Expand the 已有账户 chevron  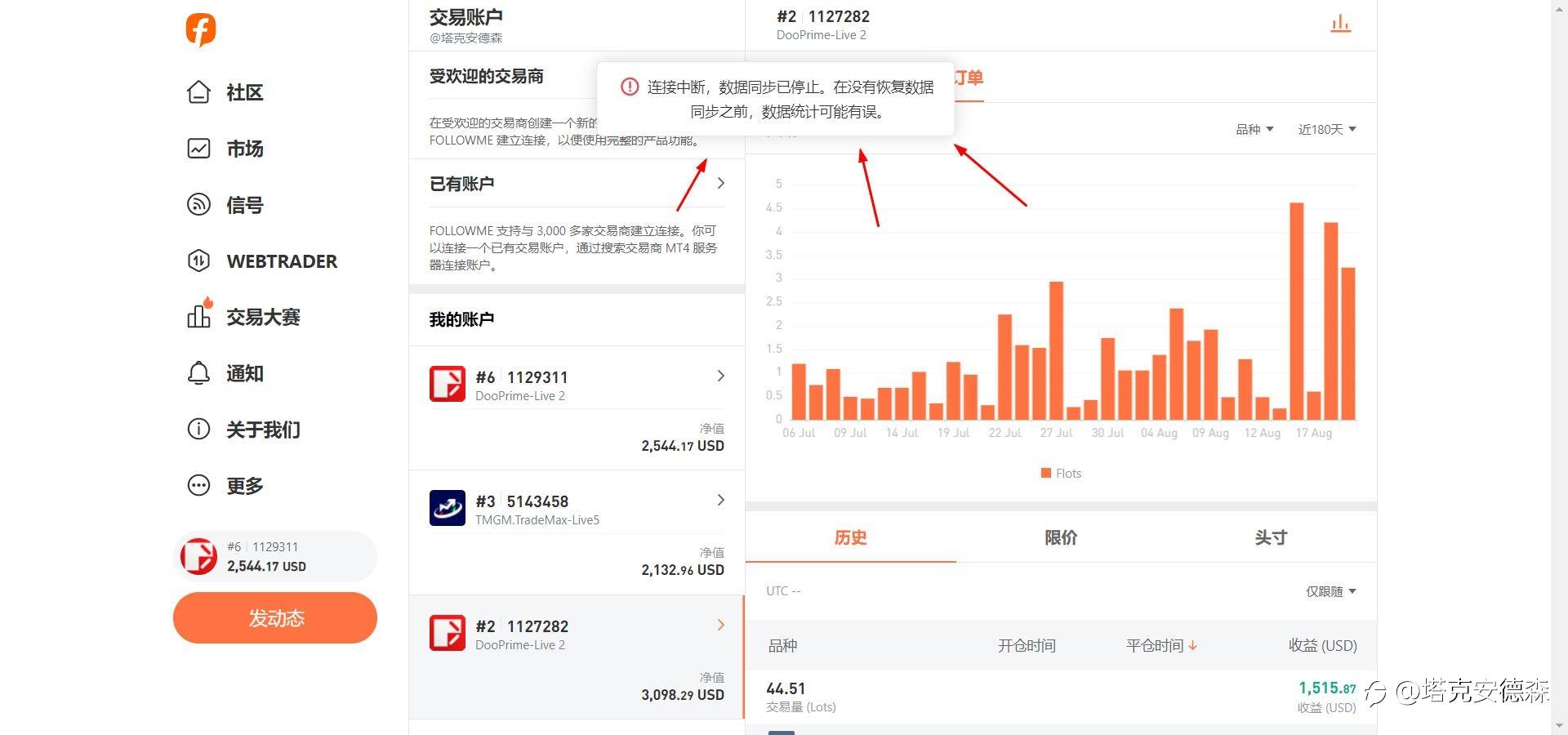click(720, 183)
